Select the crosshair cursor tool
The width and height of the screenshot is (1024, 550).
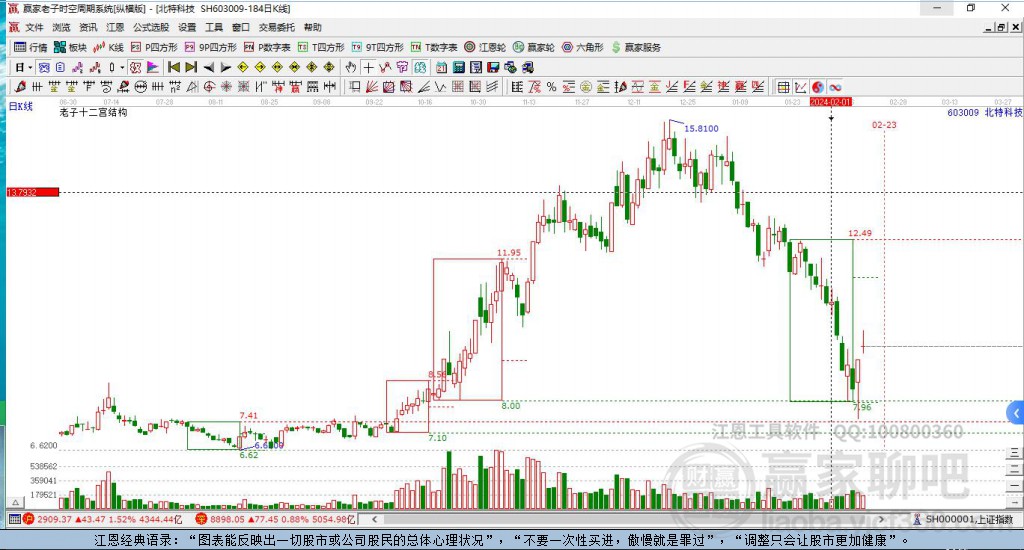tap(369, 67)
